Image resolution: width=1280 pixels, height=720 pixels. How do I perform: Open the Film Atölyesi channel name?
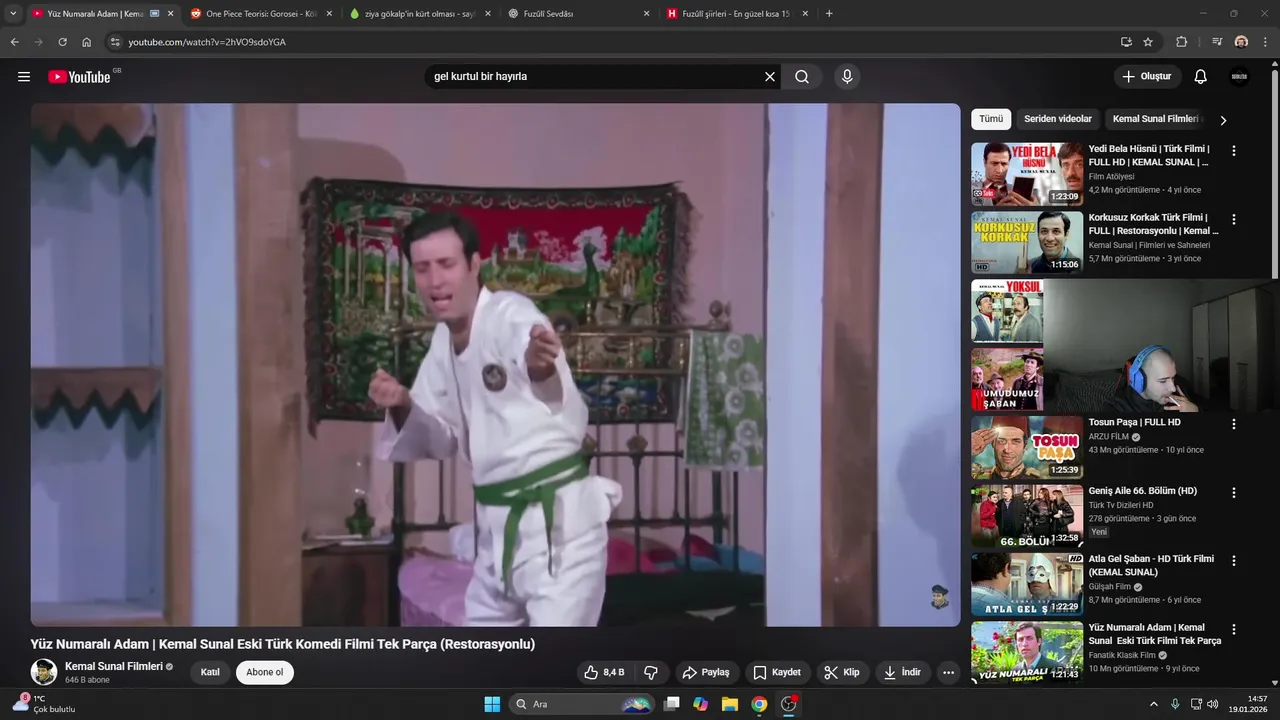click(1111, 176)
